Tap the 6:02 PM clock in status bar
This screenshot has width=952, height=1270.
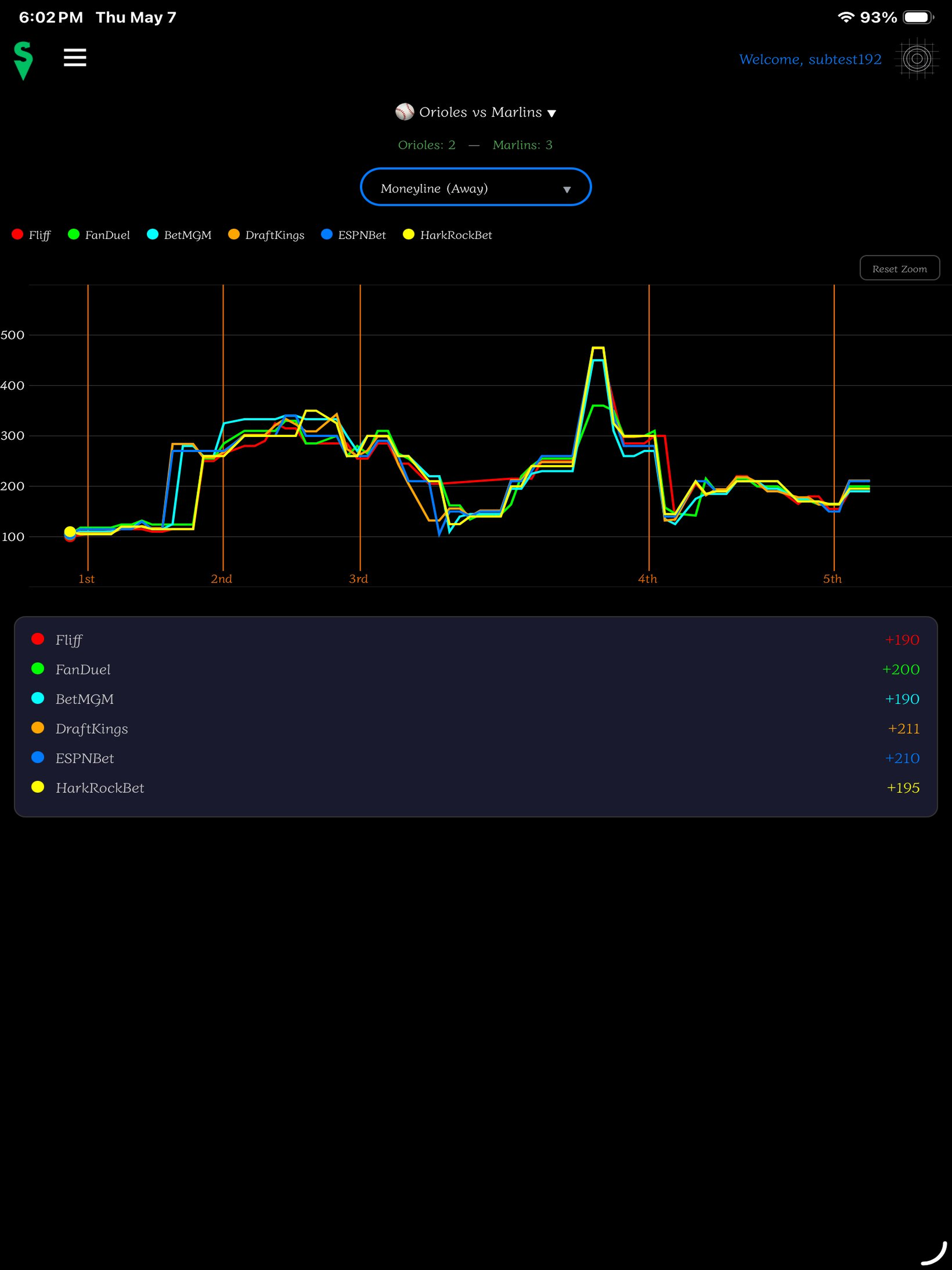pyautogui.click(x=51, y=17)
